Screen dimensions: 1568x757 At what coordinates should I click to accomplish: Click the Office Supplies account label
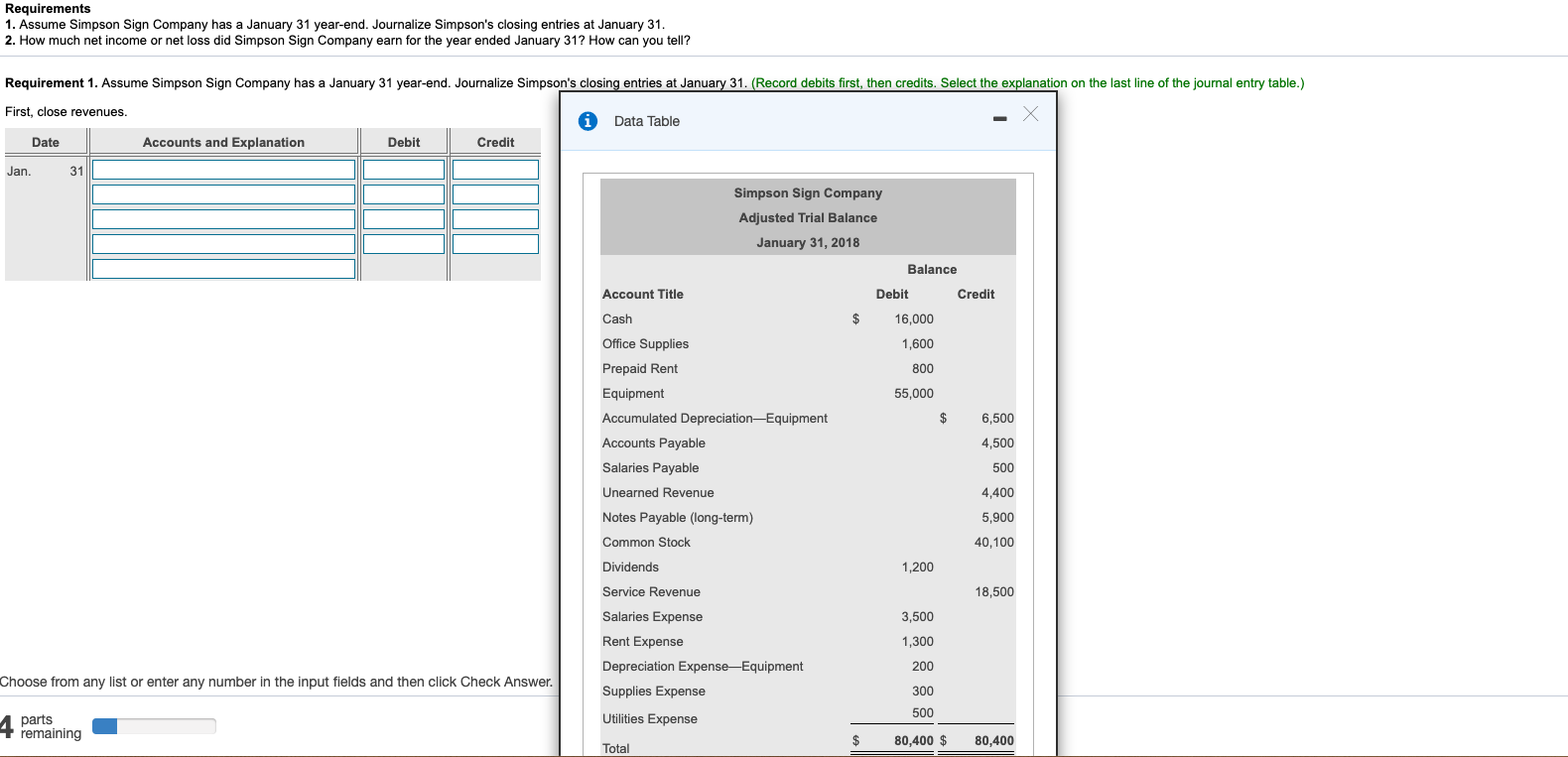pos(645,343)
